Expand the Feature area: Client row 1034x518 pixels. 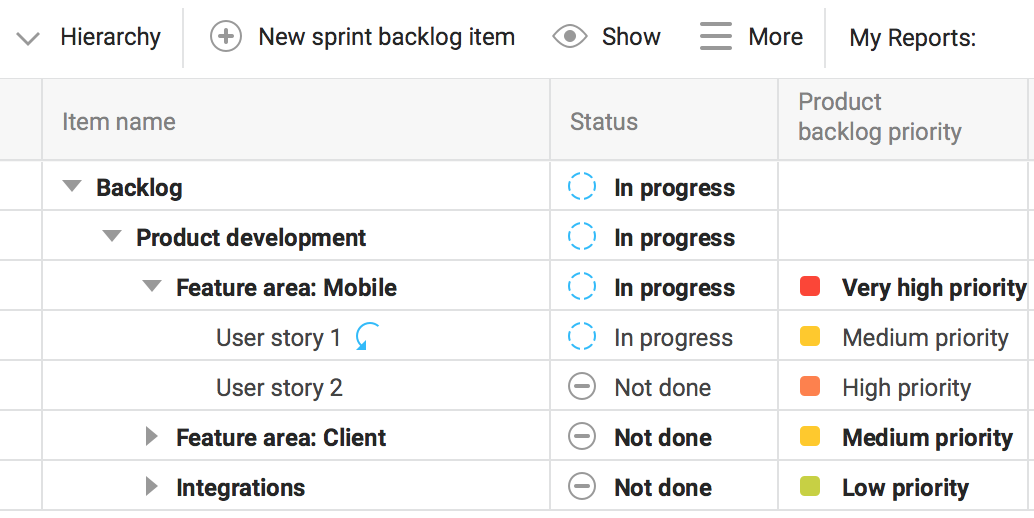[152, 437]
